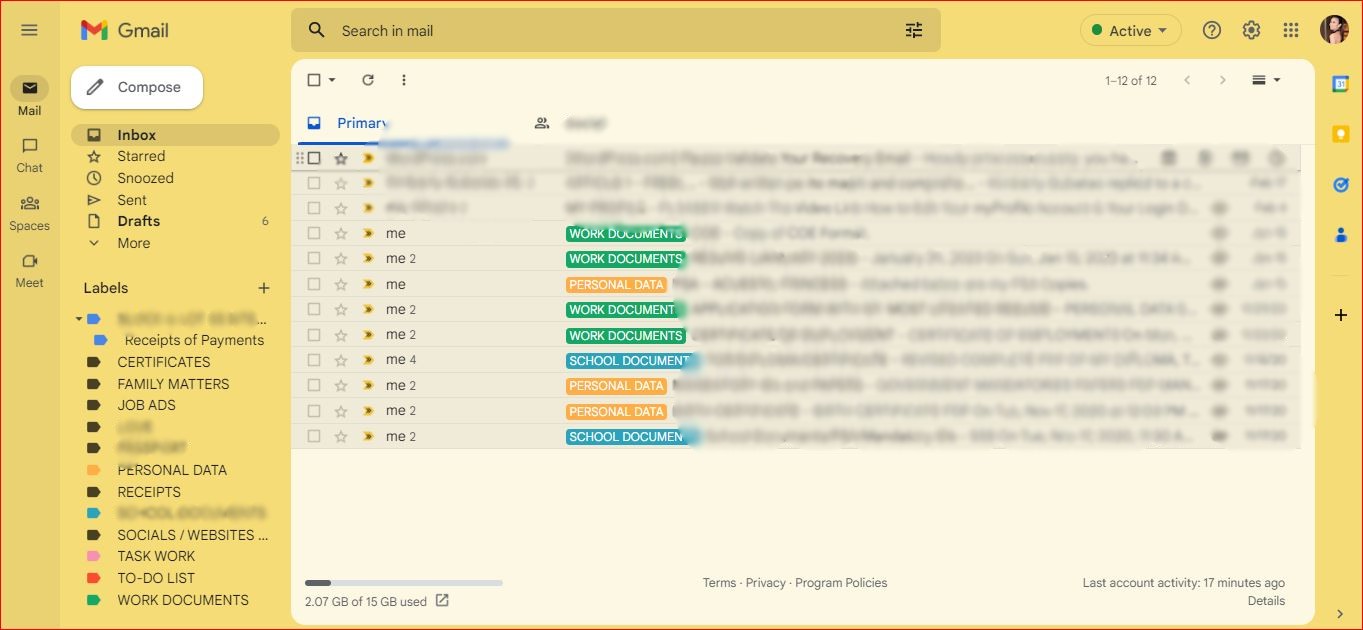Open the Drafts folder
Viewport: 1363px width, 630px height.
click(x=138, y=221)
